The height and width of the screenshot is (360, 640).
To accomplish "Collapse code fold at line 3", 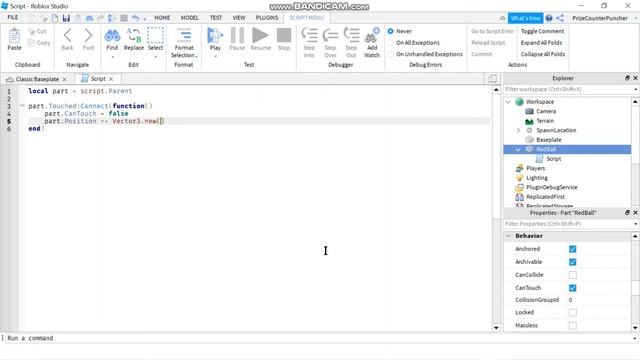I will pos(22,106).
